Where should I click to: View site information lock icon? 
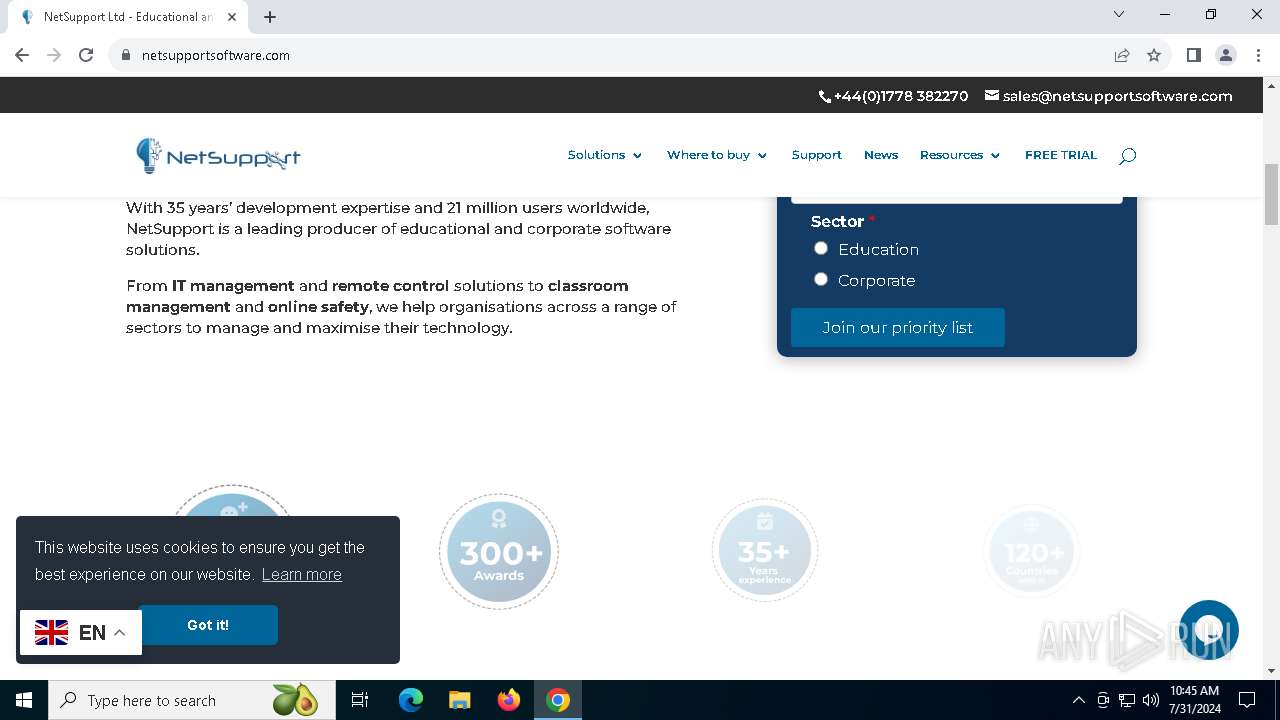(126, 55)
